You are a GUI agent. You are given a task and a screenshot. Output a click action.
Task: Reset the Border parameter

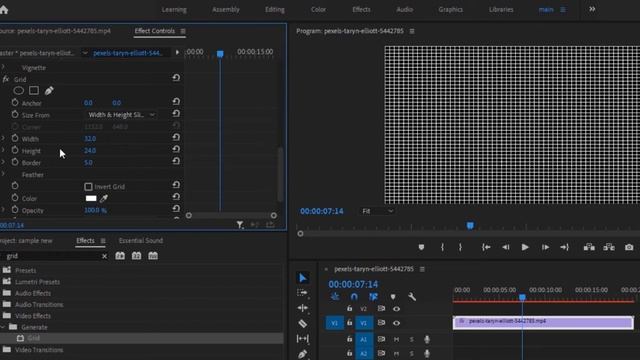pyautogui.click(x=176, y=161)
